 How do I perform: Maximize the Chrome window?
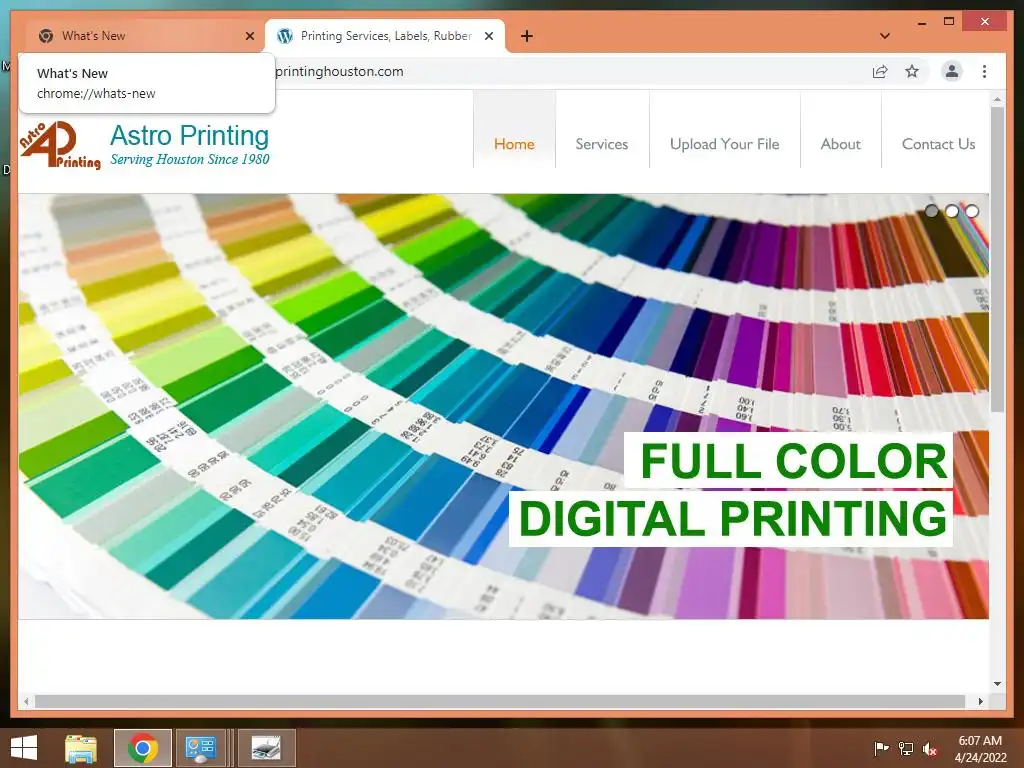tap(949, 22)
